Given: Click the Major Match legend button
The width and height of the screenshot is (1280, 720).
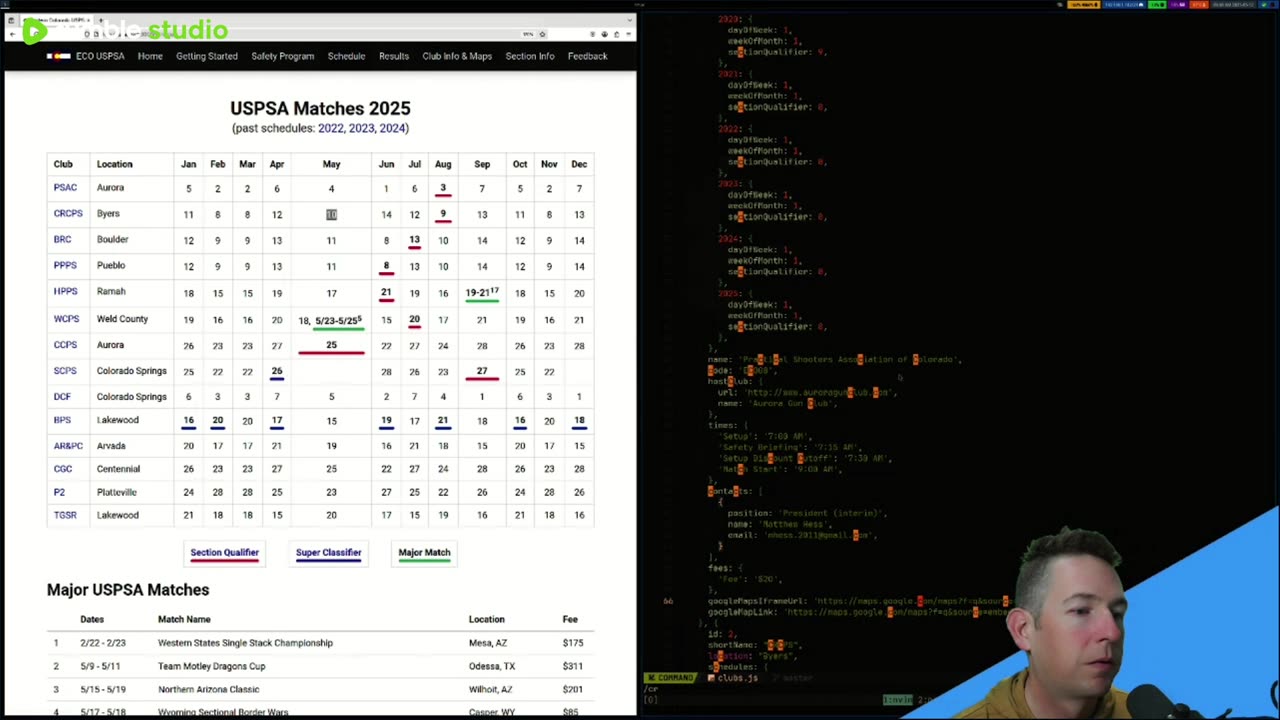Looking at the screenshot, I should [424, 553].
